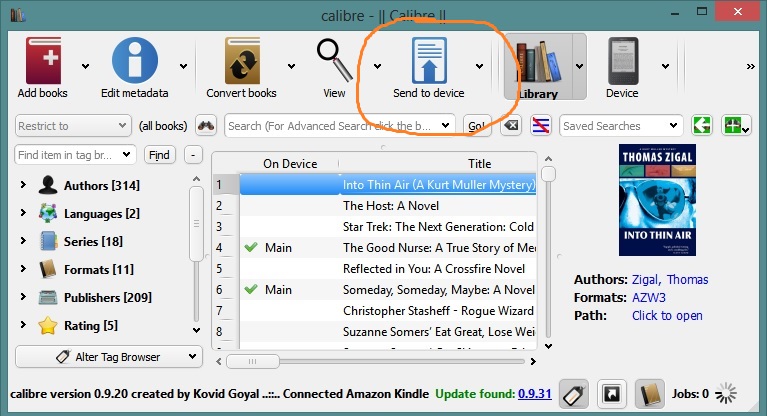This screenshot has width=767, height=416.
Task: Click the Into Thin Air cover thumbnail
Action: (657, 200)
